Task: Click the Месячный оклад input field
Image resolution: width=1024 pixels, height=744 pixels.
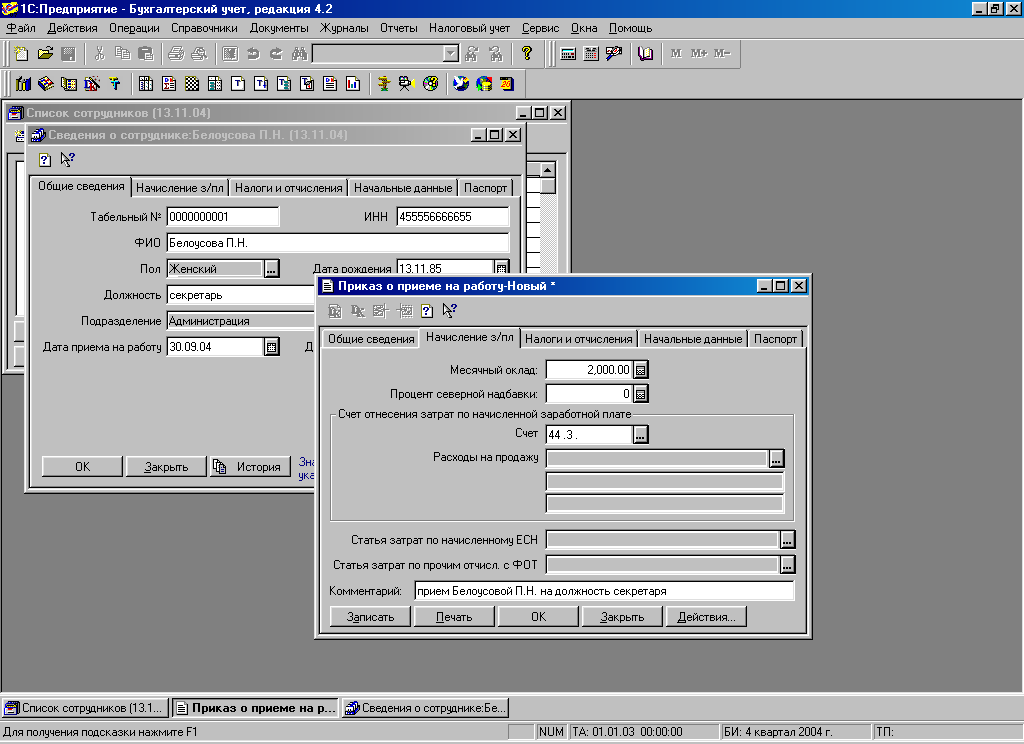Action: click(x=589, y=370)
